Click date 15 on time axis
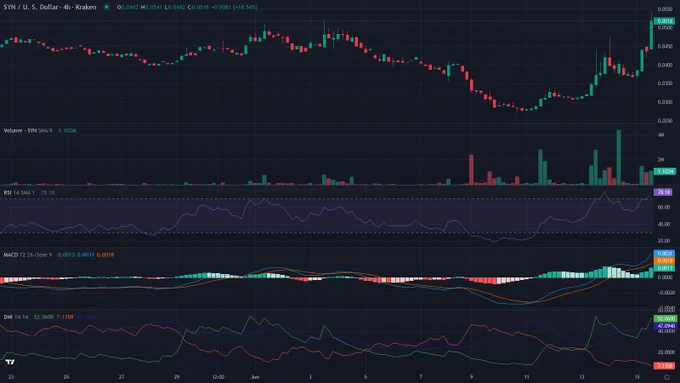The image size is (680, 383). tap(637, 377)
